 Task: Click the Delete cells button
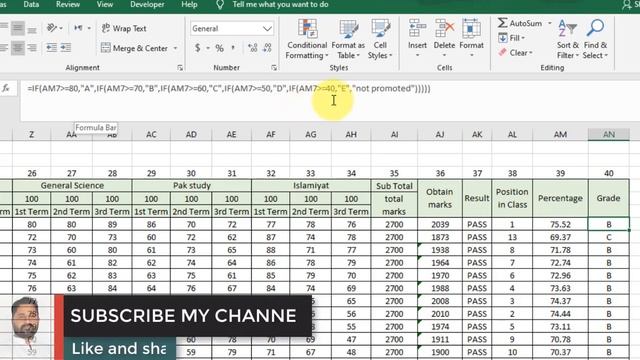(x=444, y=39)
